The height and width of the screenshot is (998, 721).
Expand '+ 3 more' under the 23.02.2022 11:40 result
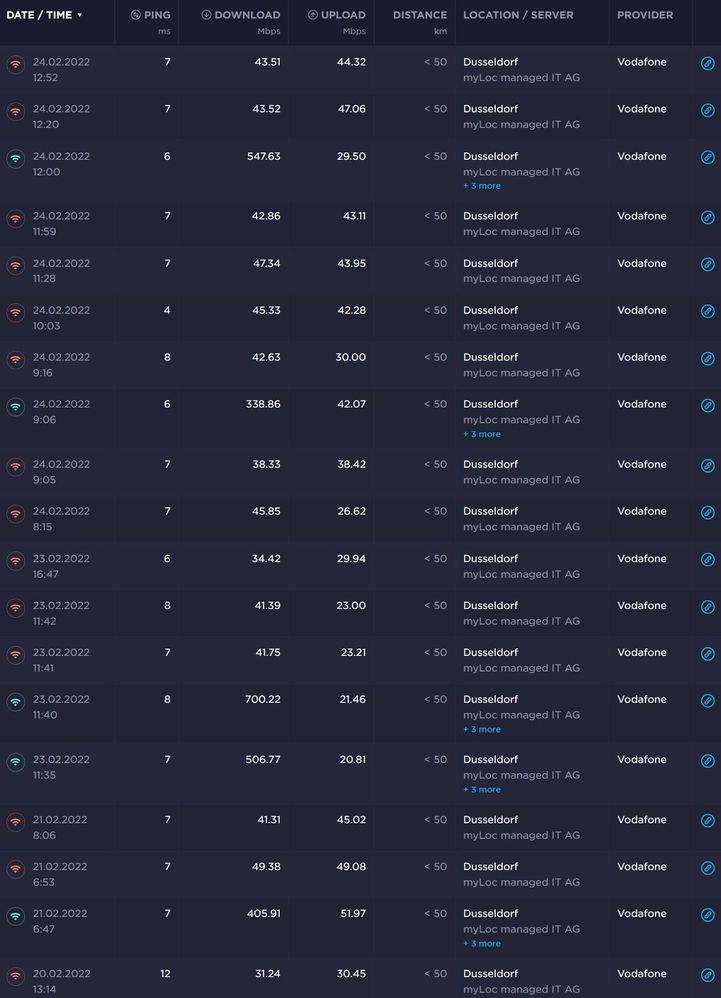[x=482, y=729]
